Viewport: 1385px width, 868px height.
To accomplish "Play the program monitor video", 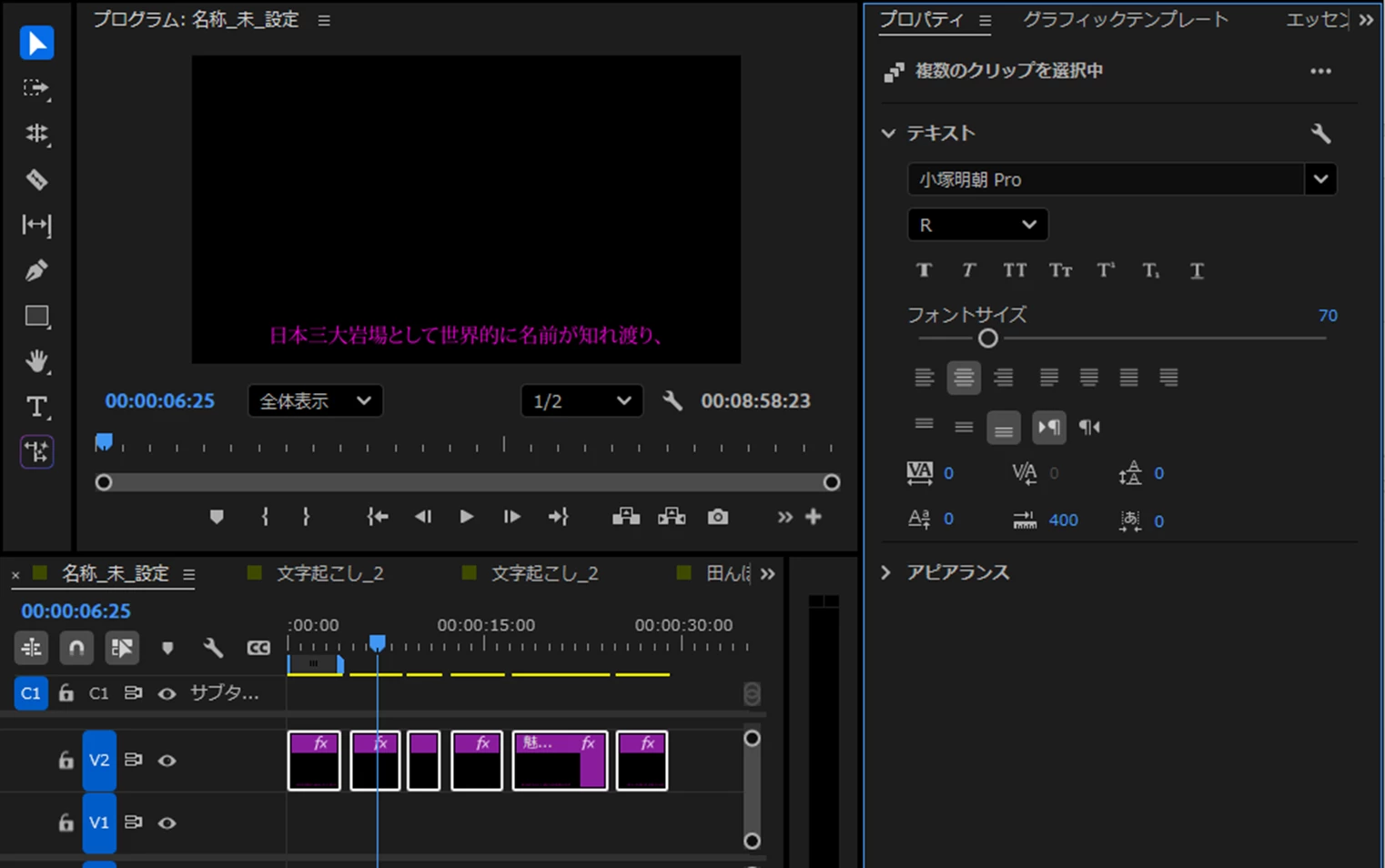I will 467,517.
